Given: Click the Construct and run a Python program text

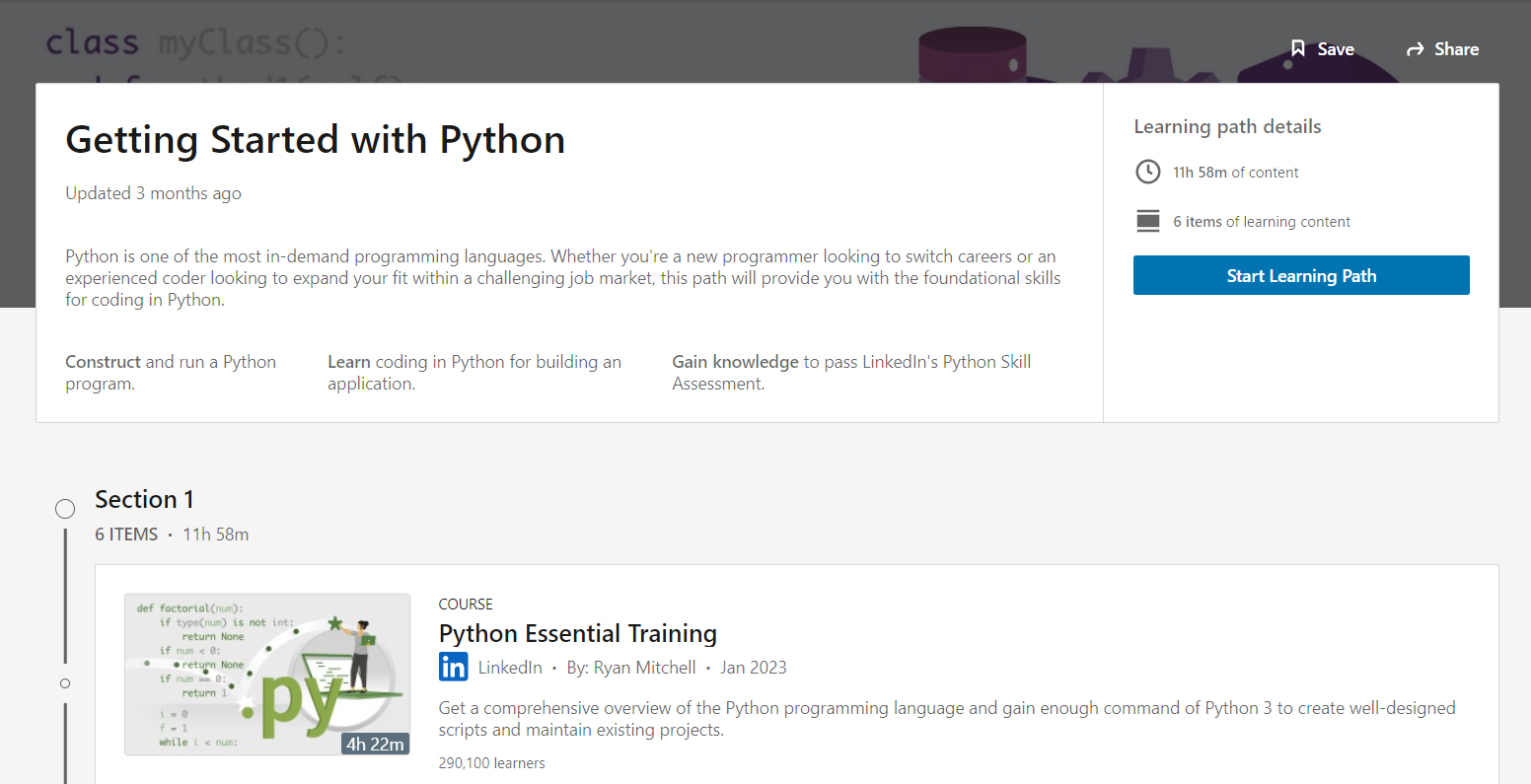Looking at the screenshot, I should pyautogui.click(x=171, y=373).
